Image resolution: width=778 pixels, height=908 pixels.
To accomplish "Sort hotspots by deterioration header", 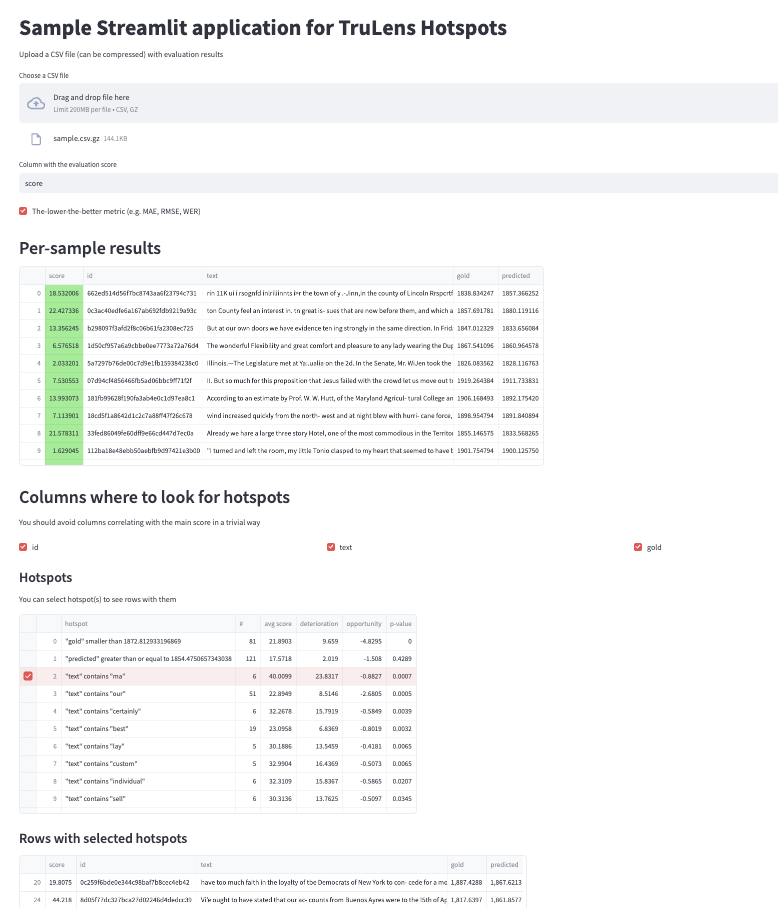I will [319, 624].
